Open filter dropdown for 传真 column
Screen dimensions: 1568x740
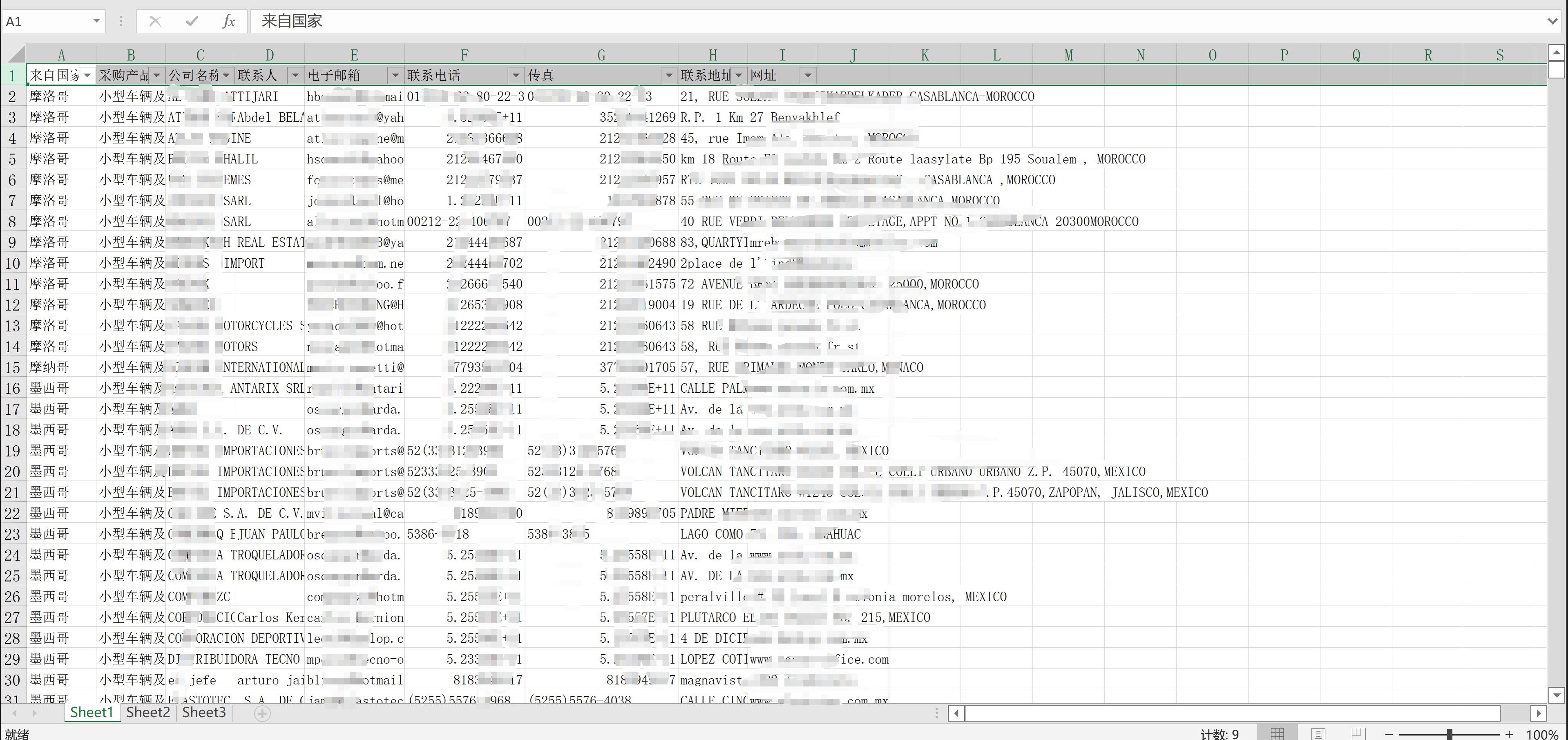click(x=669, y=76)
